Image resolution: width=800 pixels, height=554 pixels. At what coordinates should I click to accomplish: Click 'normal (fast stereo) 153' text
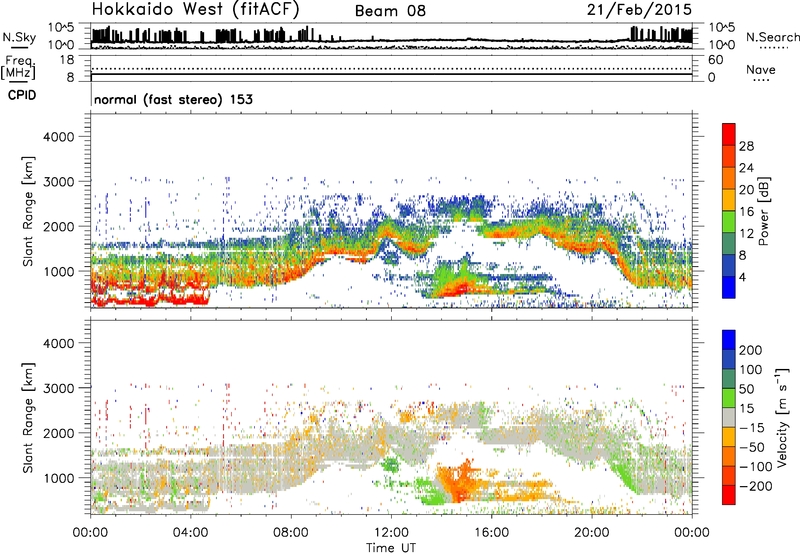click(173, 99)
